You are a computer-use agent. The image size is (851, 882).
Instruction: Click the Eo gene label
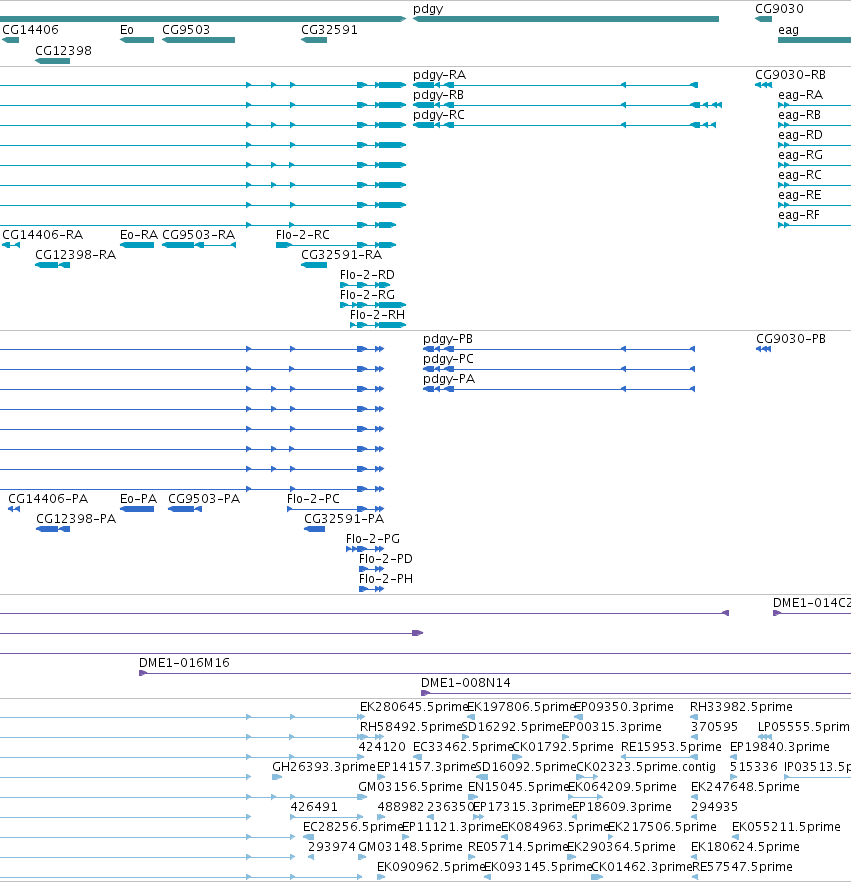pyautogui.click(x=127, y=30)
